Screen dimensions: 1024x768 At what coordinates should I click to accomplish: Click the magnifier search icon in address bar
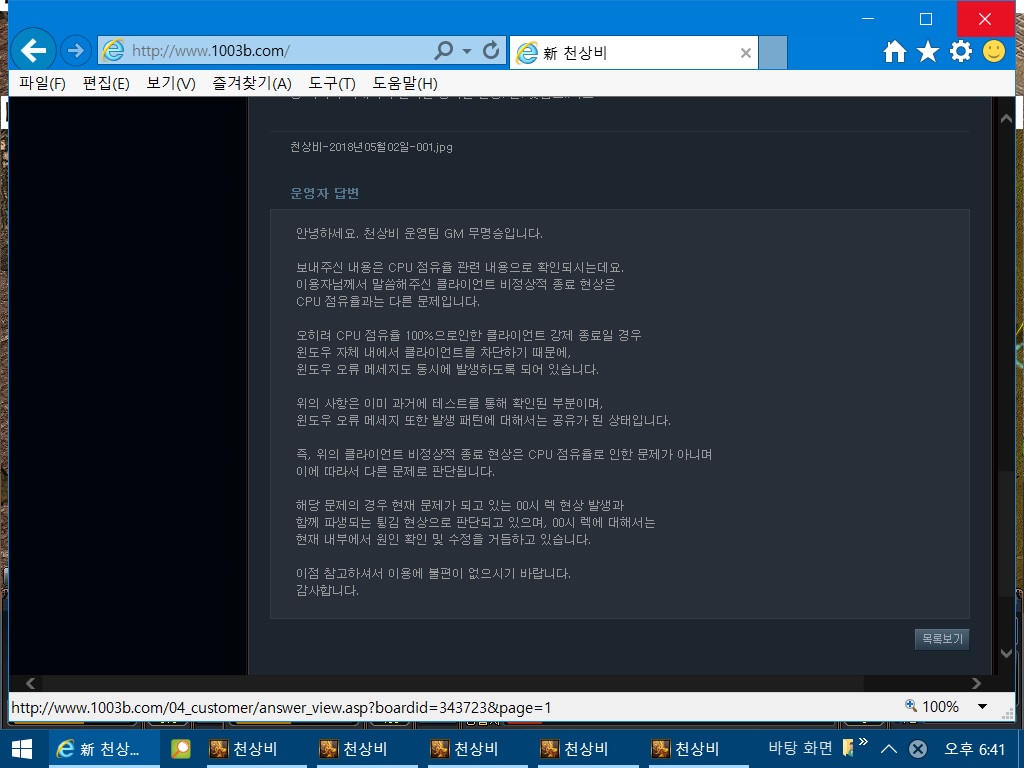tap(443, 50)
